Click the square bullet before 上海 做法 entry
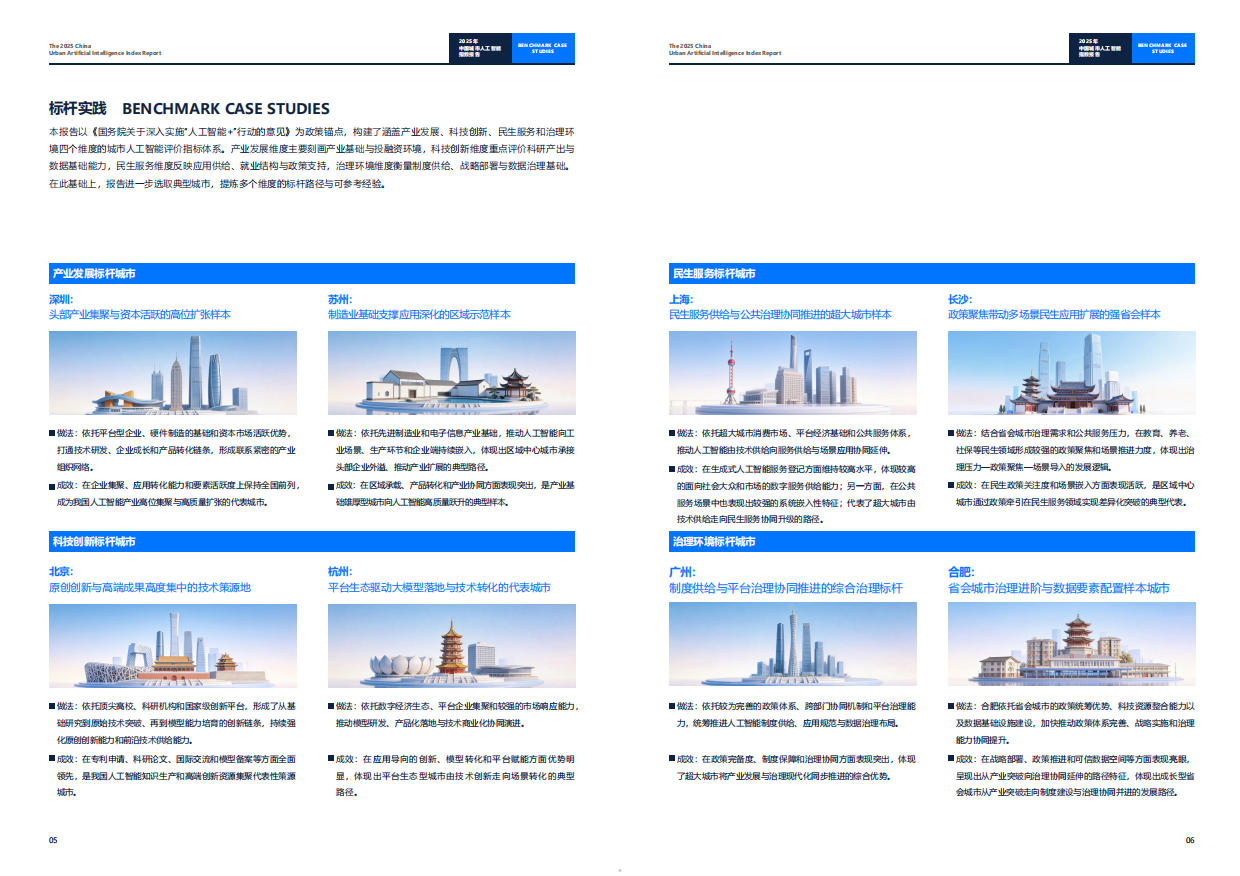 672,434
